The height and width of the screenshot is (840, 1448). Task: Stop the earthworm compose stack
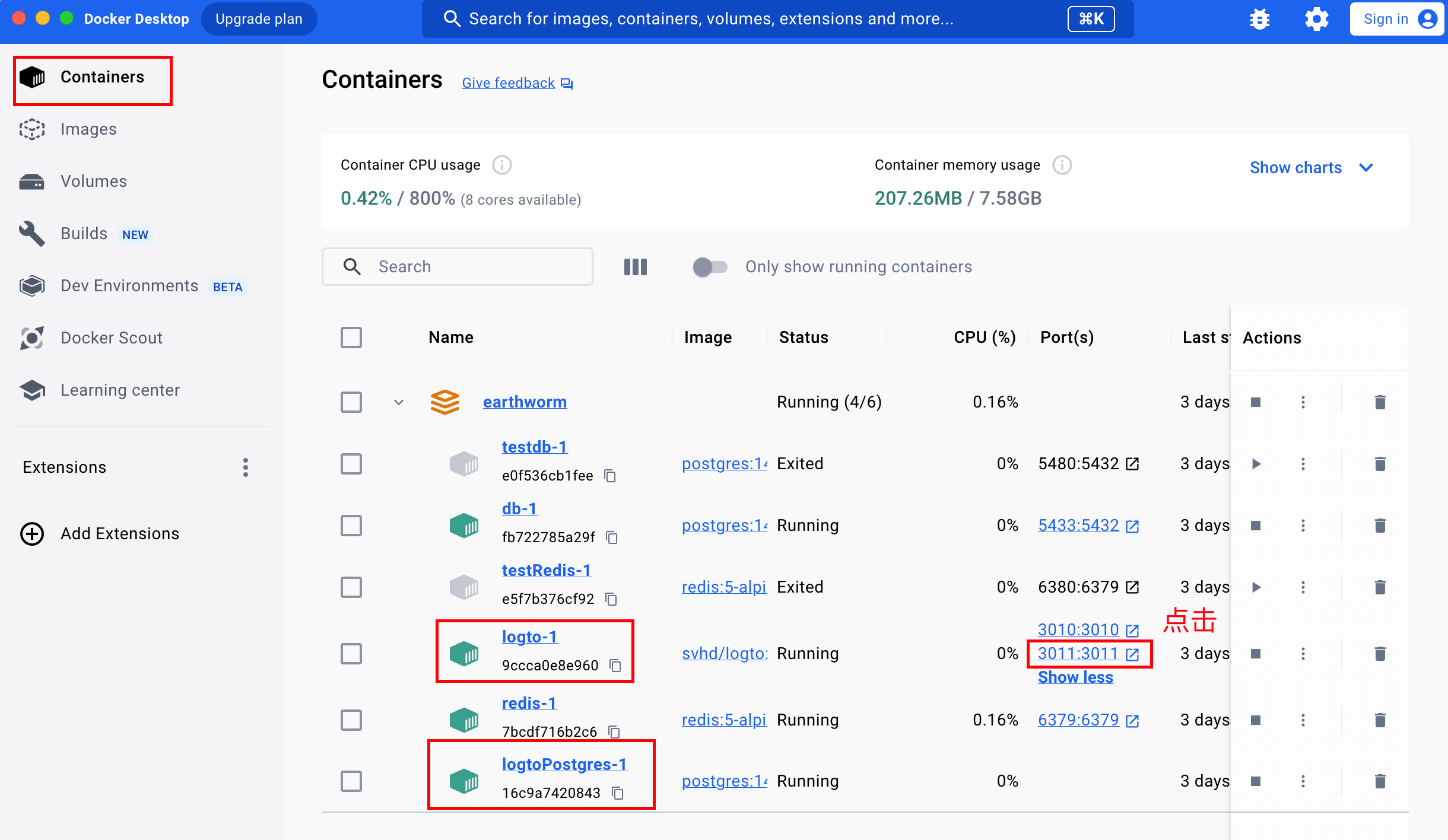(1256, 402)
